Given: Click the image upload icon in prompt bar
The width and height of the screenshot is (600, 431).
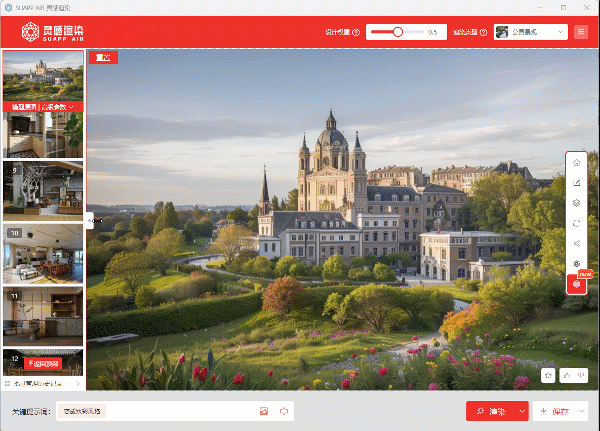Looking at the screenshot, I should (x=264, y=411).
